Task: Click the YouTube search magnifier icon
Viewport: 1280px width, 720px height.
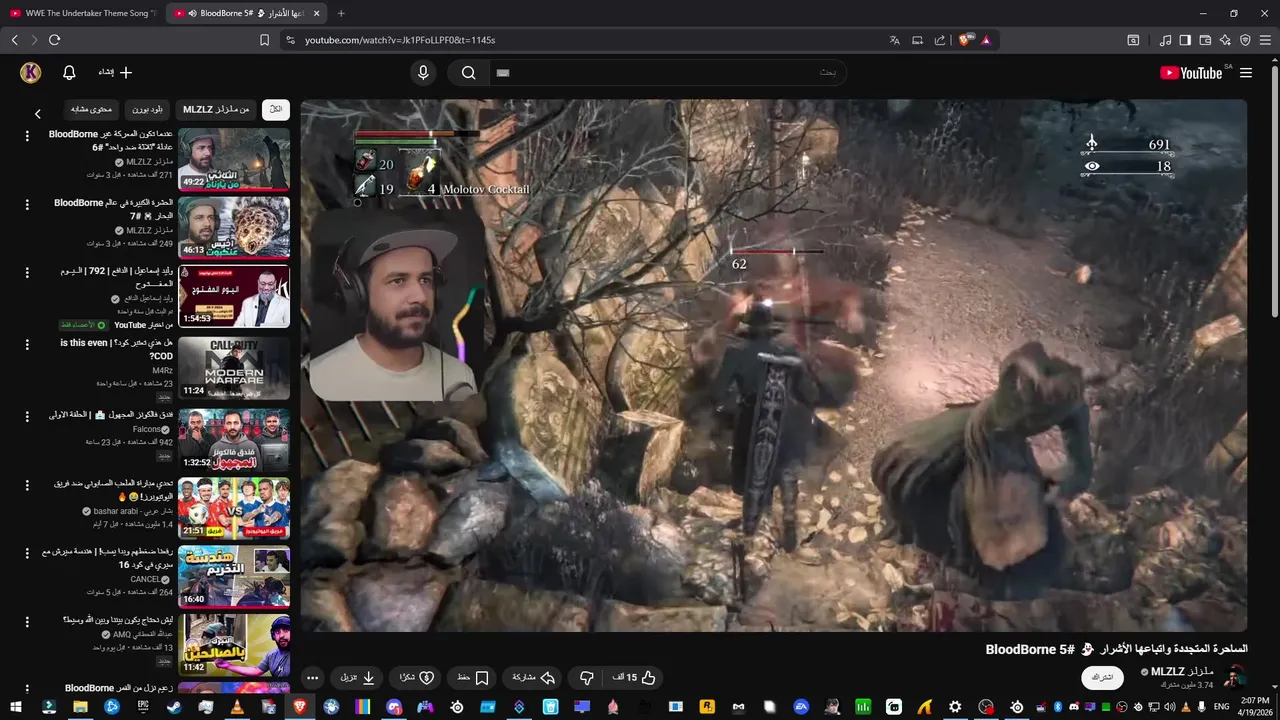Action: tap(468, 72)
